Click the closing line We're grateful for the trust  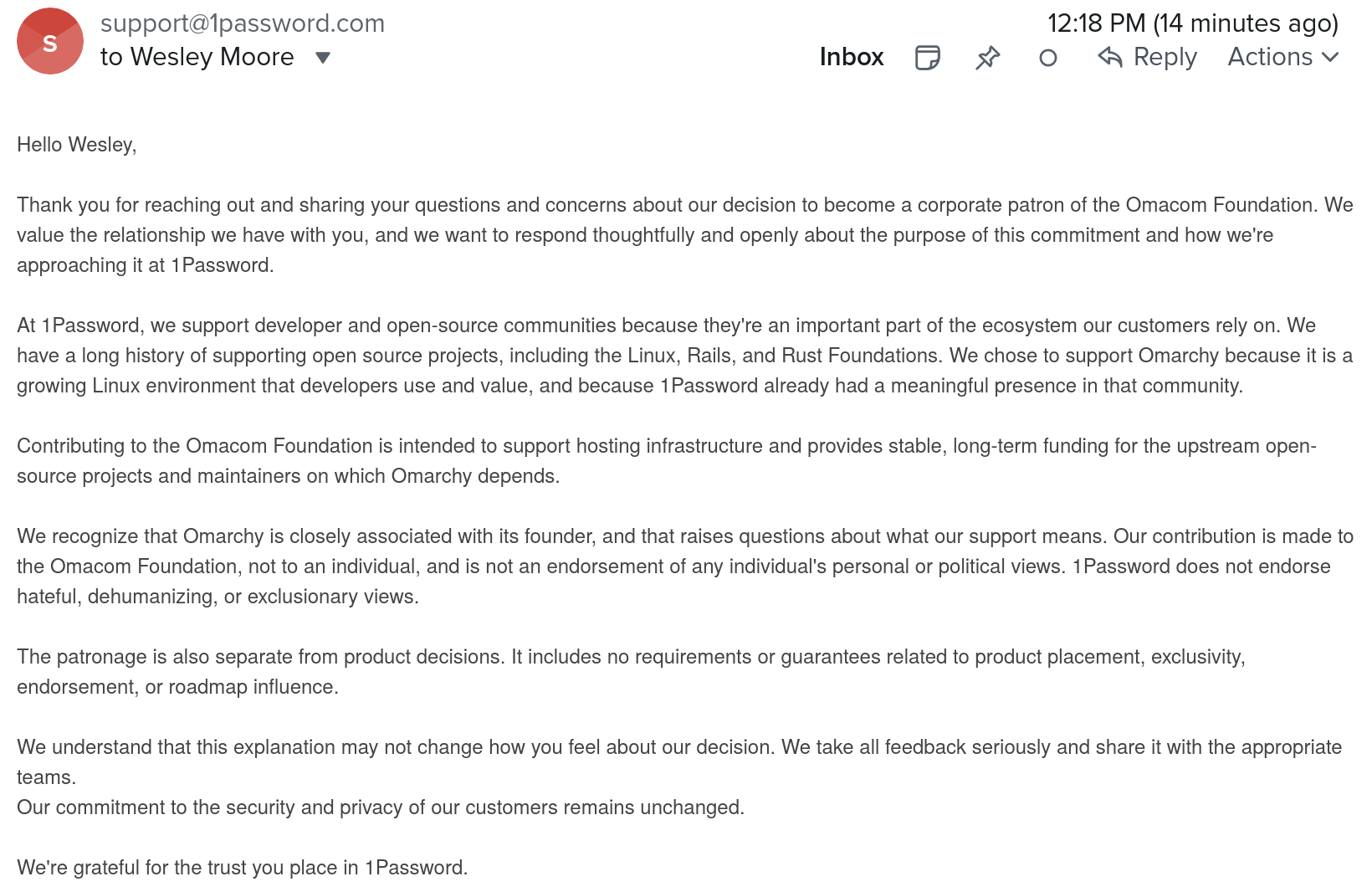tap(243, 868)
